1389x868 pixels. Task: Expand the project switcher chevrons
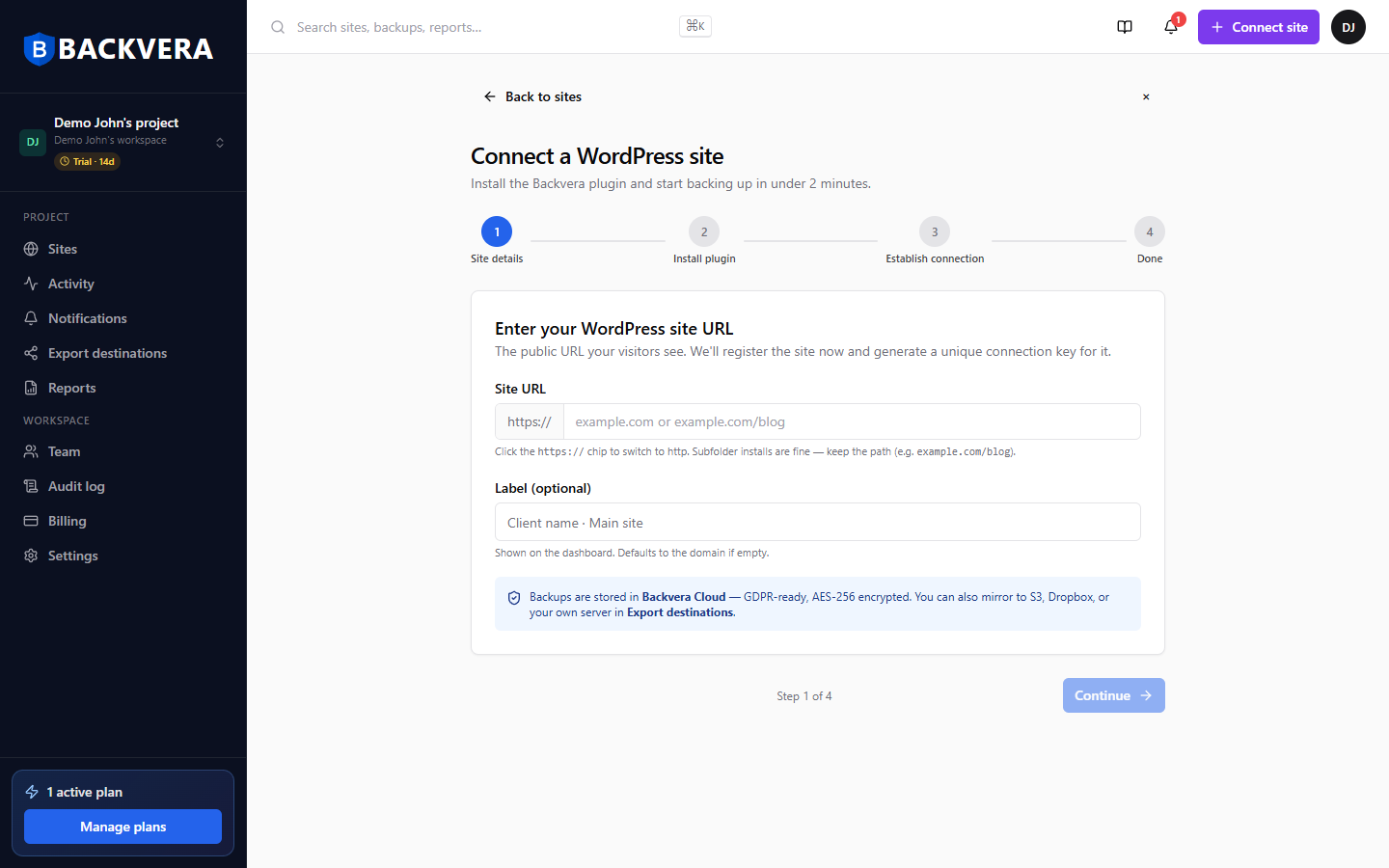220,143
